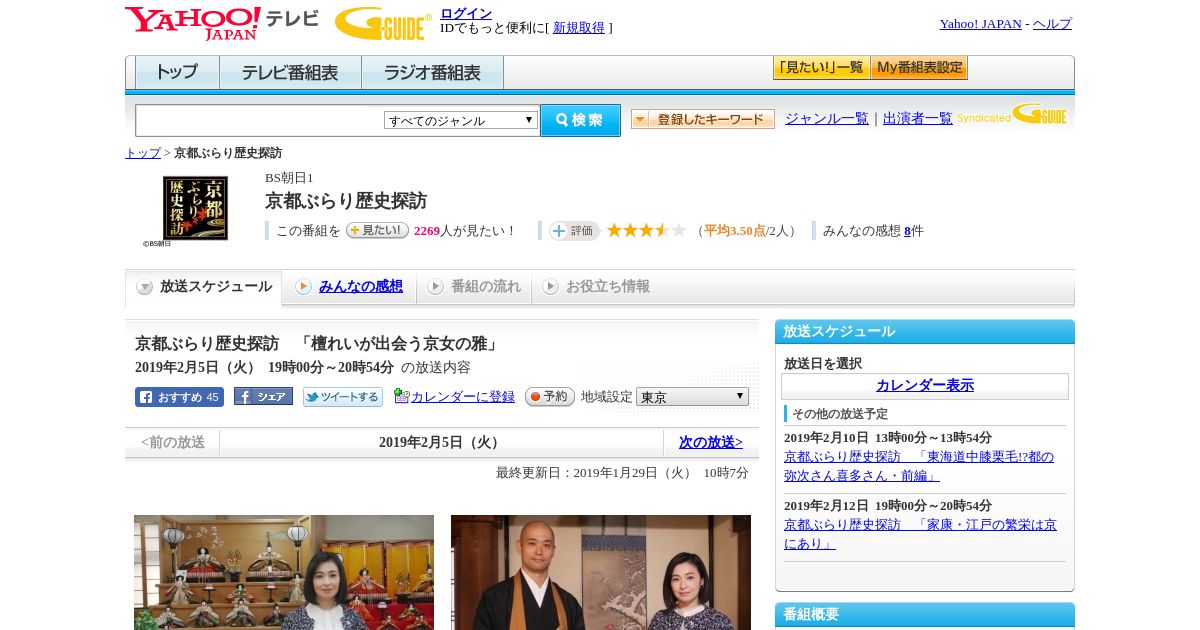
Task: Click the 検索 search button
Action: [x=580, y=120]
